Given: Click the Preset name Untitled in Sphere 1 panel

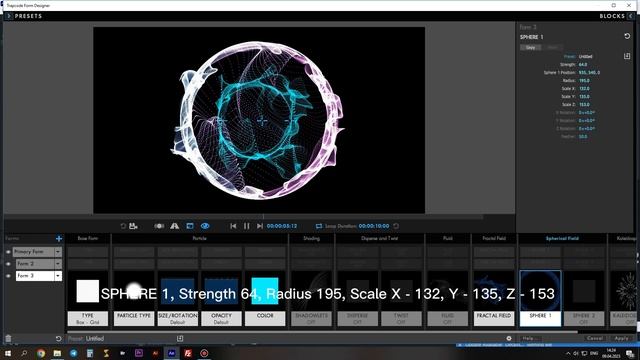Looking at the screenshot, I should click(585, 56).
